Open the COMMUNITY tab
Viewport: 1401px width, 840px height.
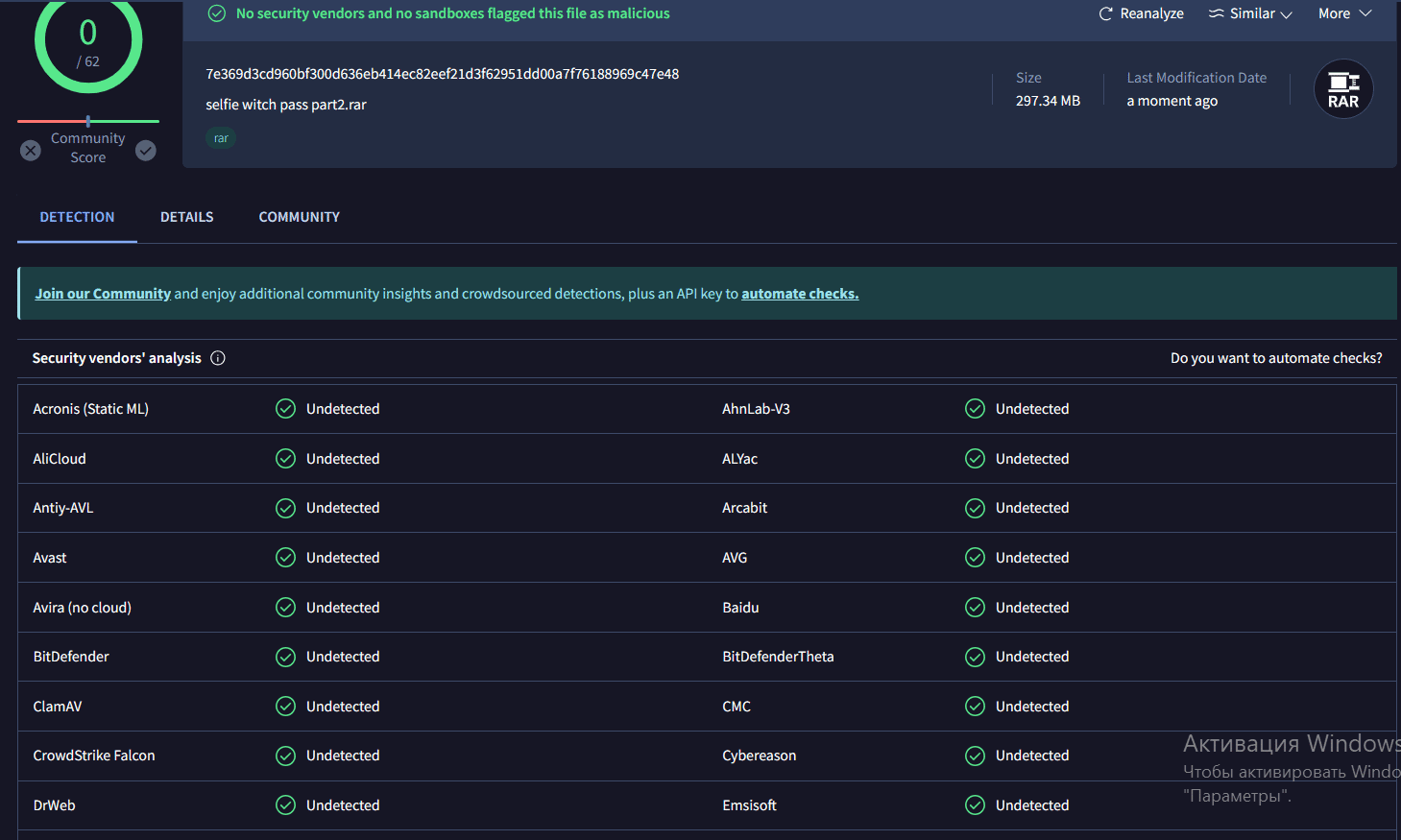point(299,217)
